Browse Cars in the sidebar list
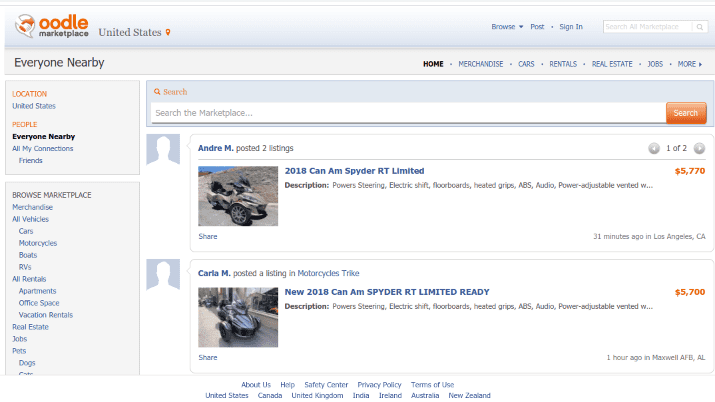 coord(26,231)
